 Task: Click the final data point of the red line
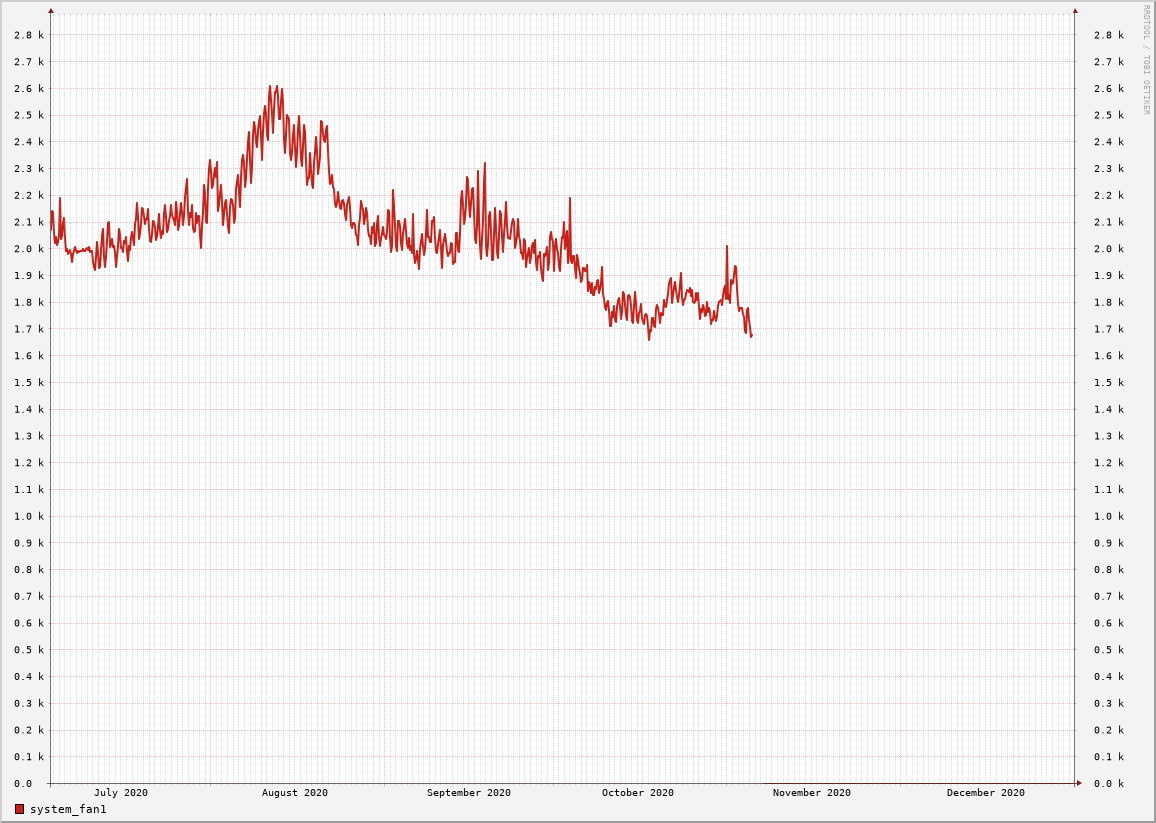pyautogui.click(x=751, y=336)
